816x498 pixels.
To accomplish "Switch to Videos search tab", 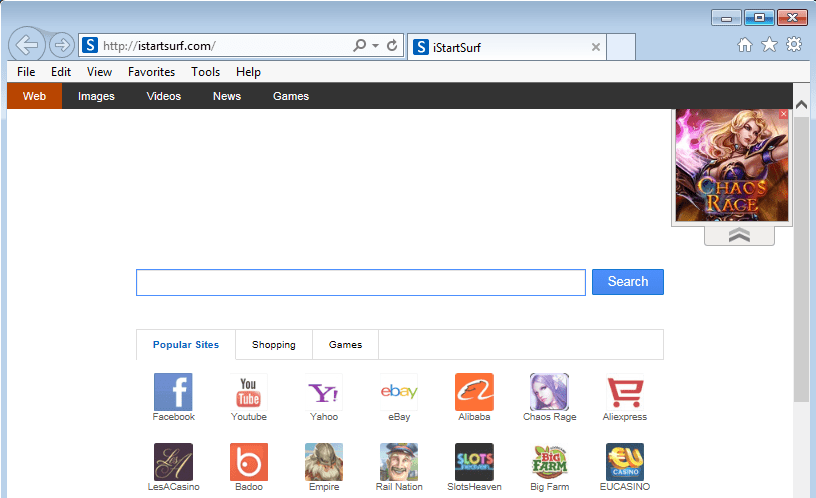I will click(x=164, y=96).
